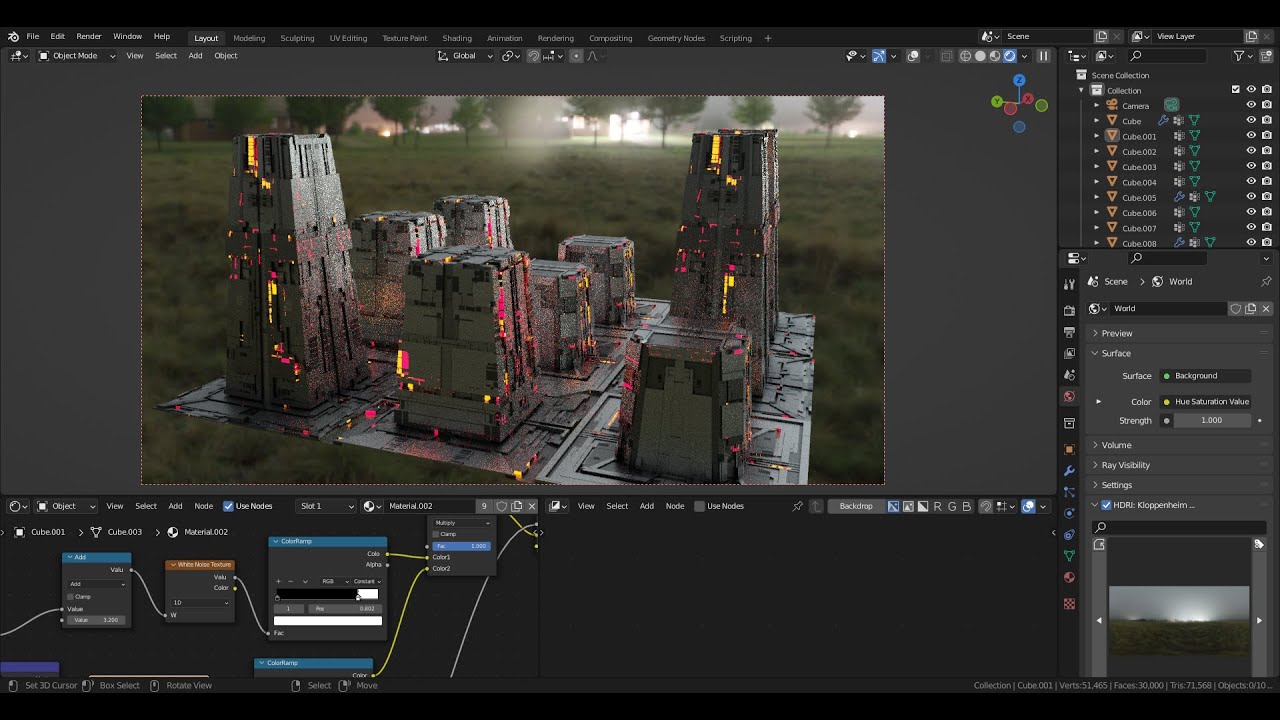Select wireframe viewport shading mode
The width and height of the screenshot is (1280, 720).
(965, 56)
